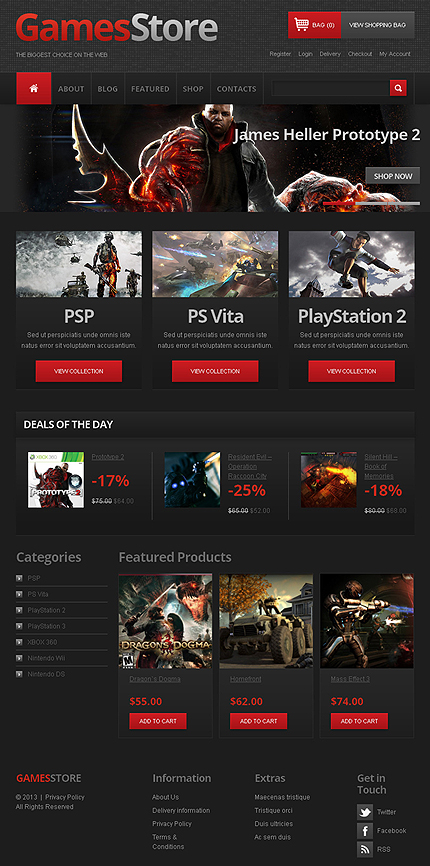The image size is (430, 866).
Task: Click arrow icon beside Nintendo Wii category
Action: coord(19,658)
